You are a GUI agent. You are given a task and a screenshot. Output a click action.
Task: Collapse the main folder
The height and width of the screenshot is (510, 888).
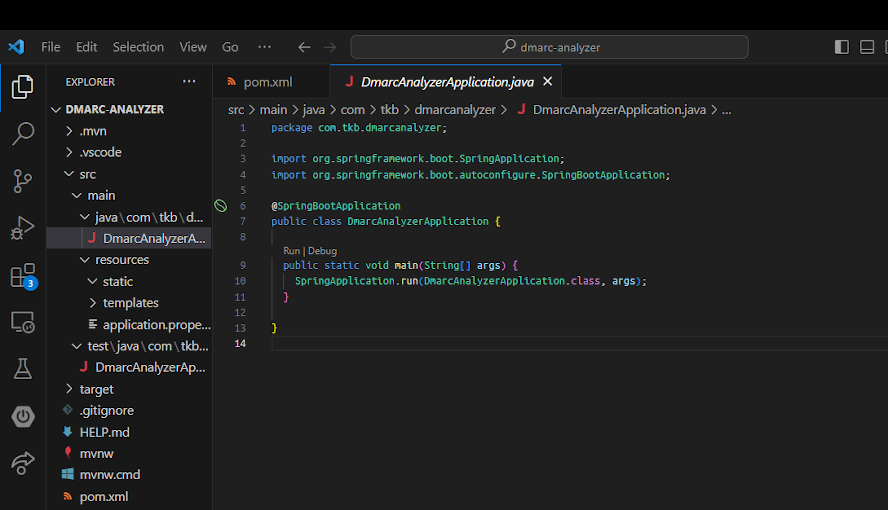coord(130,195)
